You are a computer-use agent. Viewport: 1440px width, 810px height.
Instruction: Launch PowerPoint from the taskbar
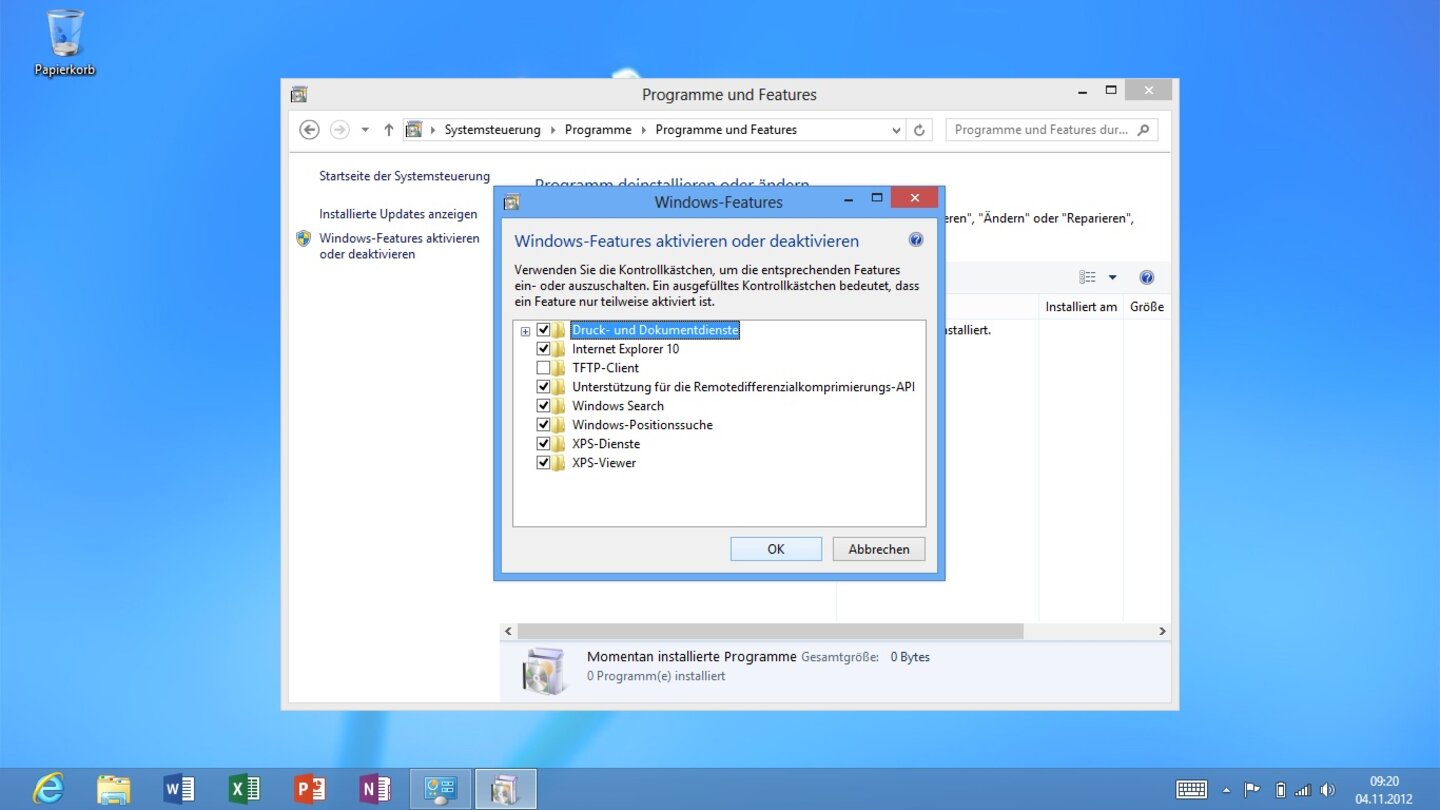310,789
